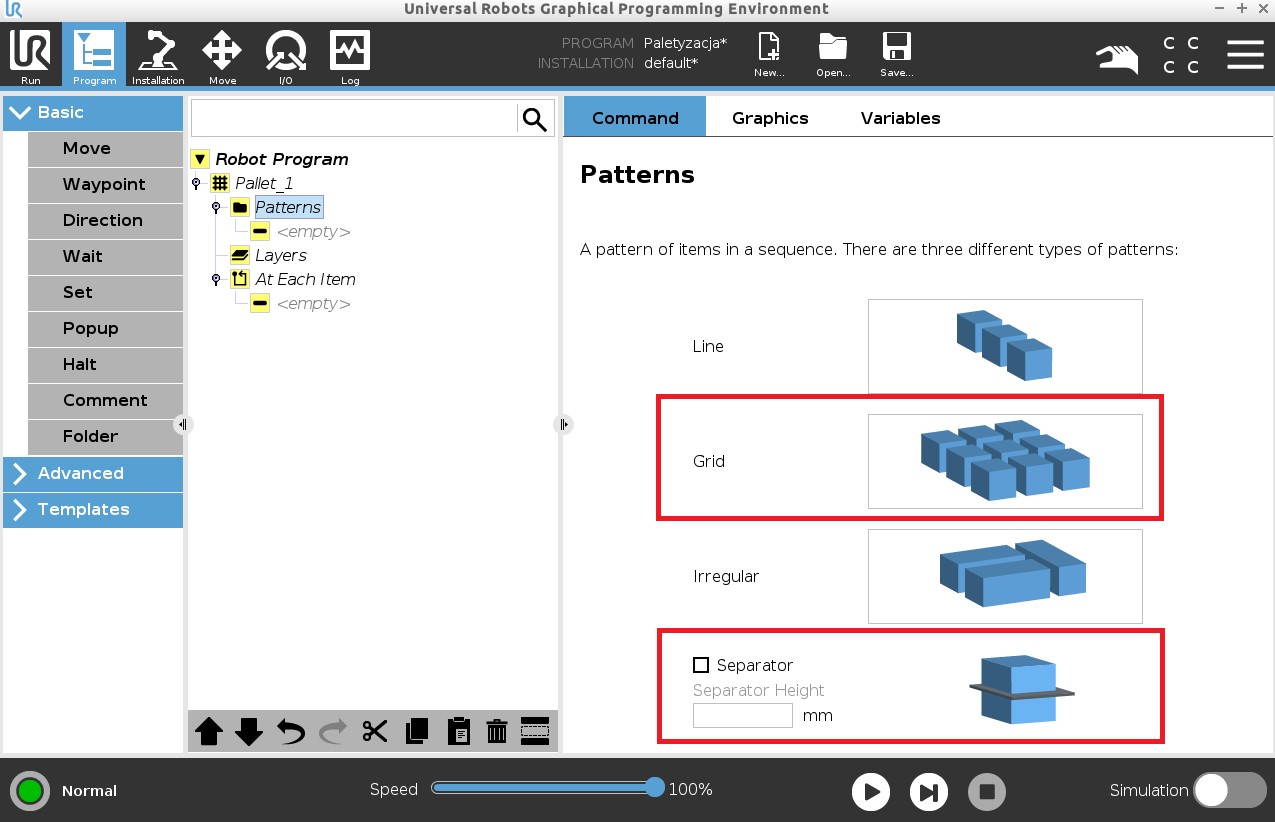Adjust the Speed slider
The image size is (1275, 822).
(x=655, y=788)
